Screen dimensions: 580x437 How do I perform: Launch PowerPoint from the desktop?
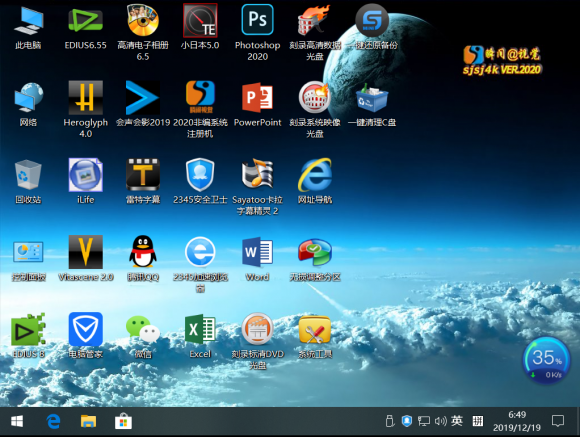click(x=257, y=98)
